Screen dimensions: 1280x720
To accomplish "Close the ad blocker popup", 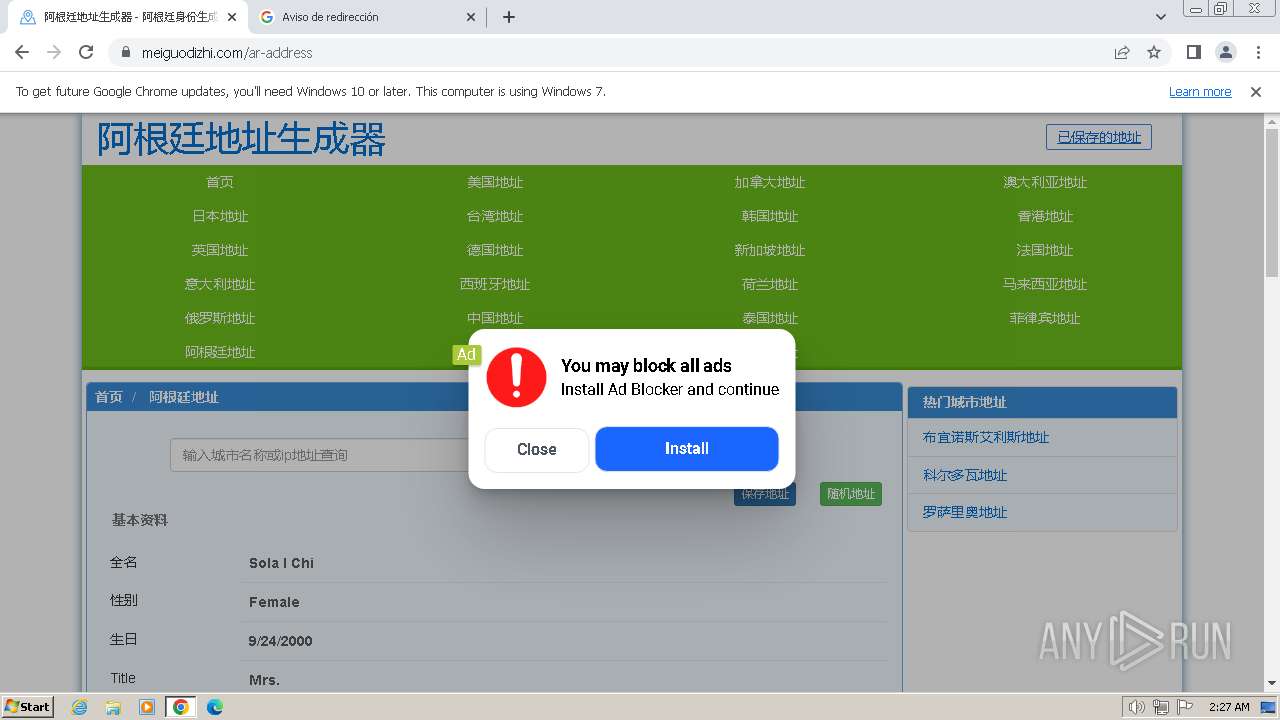I will 536,450.
